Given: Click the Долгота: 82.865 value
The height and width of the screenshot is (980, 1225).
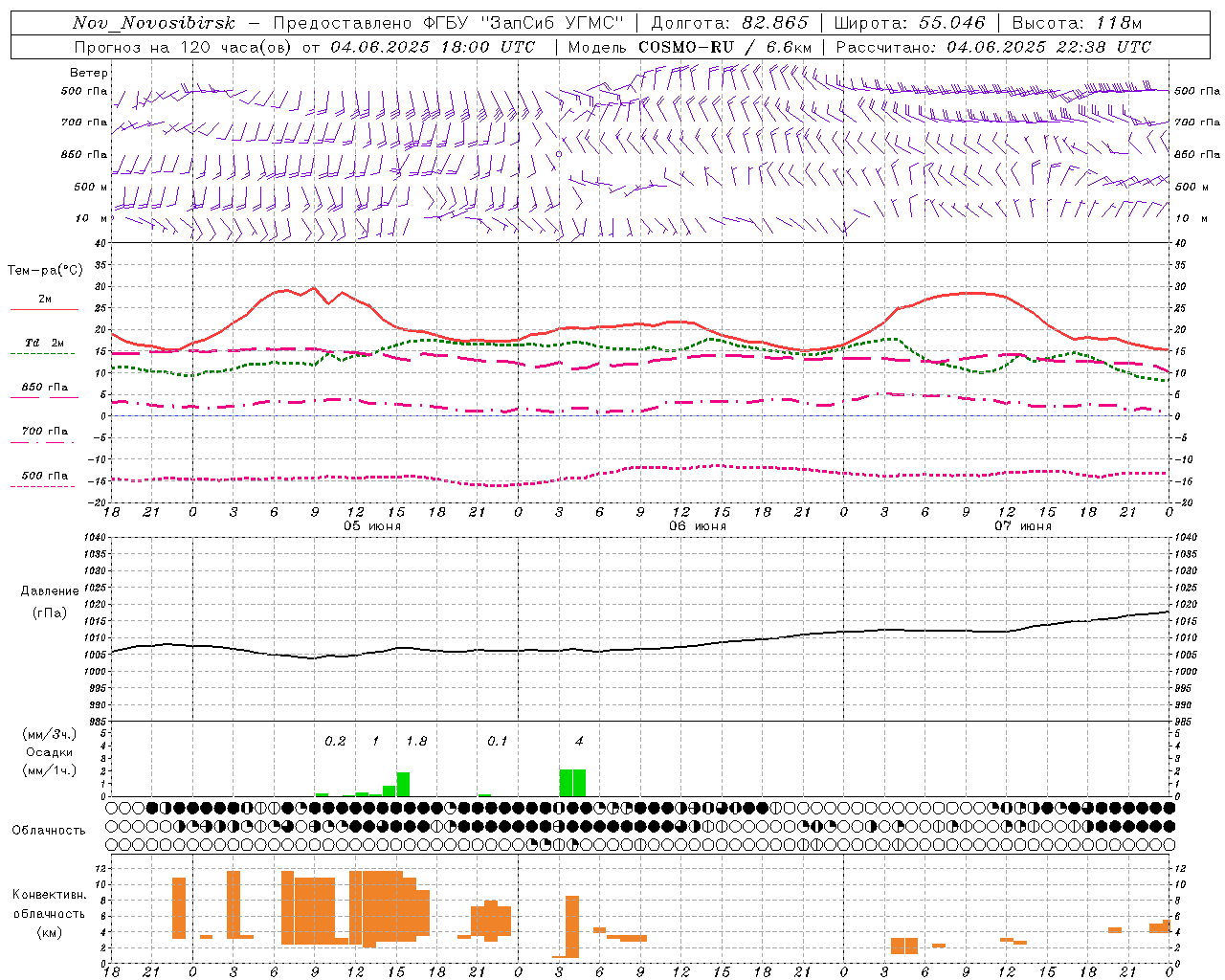Looking at the screenshot, I should (x=729, y=23).
